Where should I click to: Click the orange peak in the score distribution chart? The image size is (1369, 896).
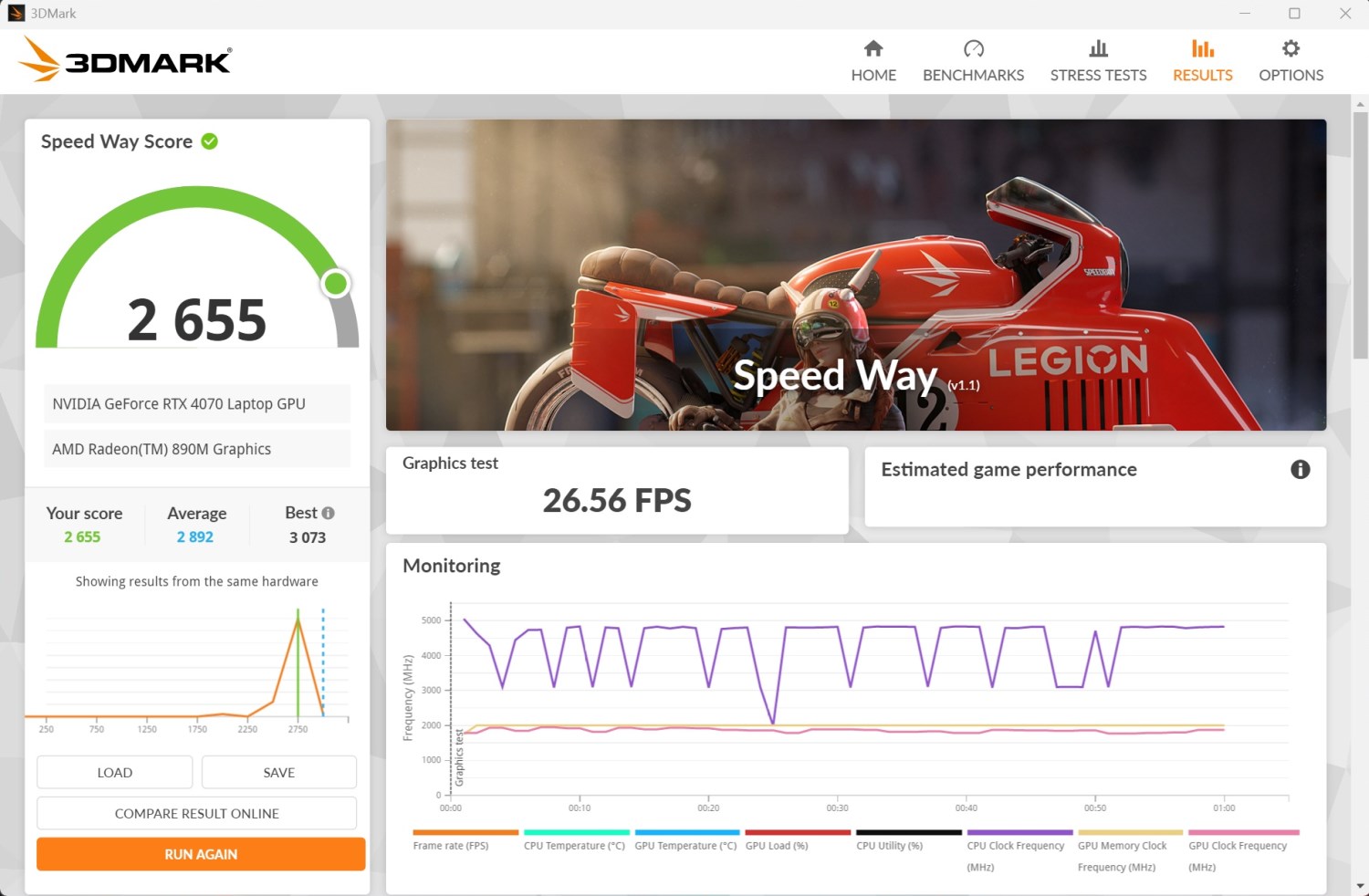tap(298, 623)
